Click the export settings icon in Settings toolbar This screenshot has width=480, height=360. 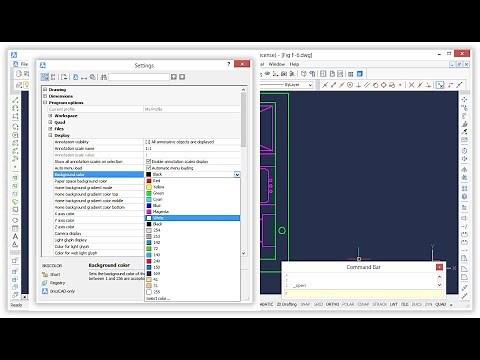(64, 77)
